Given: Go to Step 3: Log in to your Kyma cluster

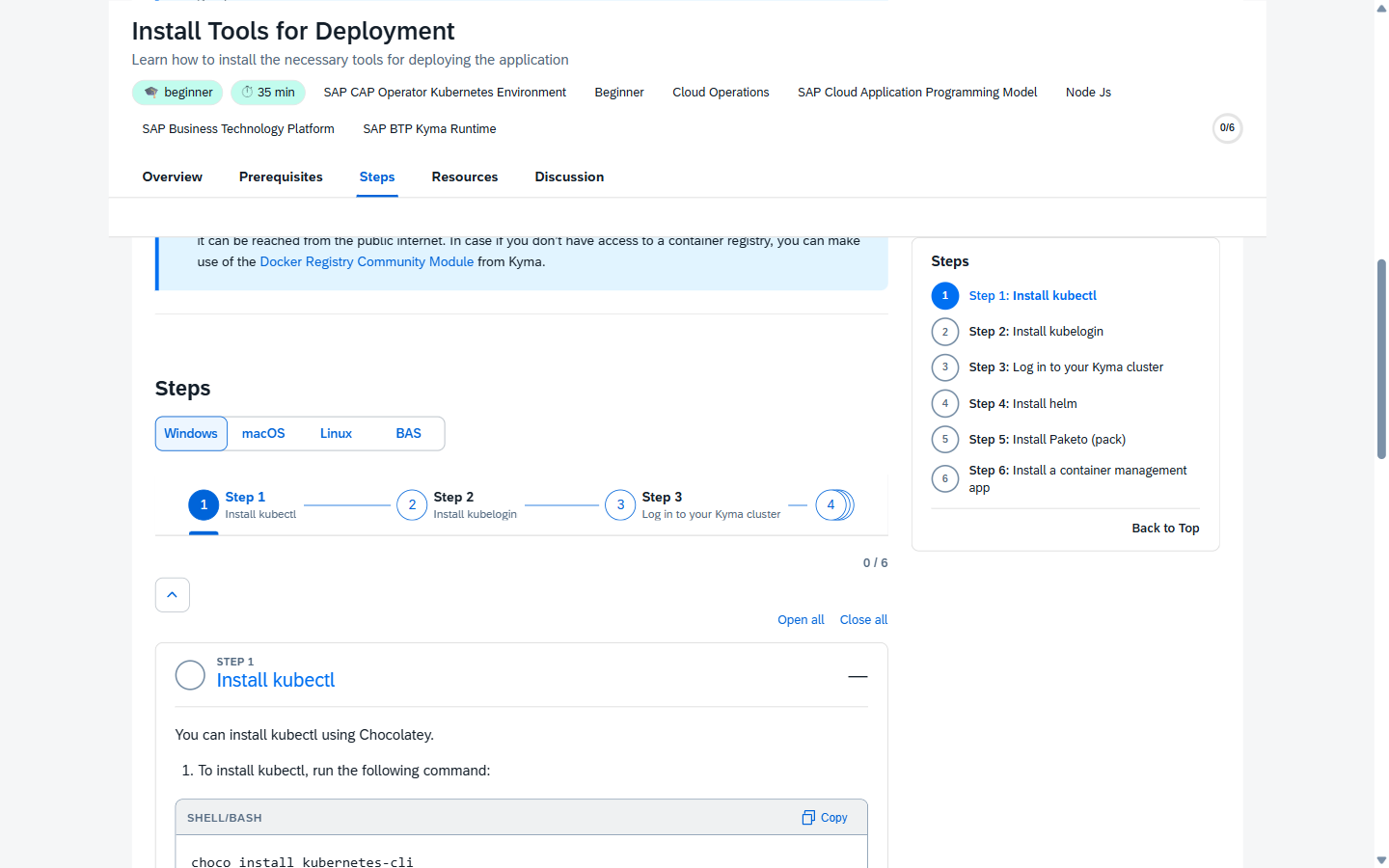Looking at the screenshot, I should [x=1066, y=367].
